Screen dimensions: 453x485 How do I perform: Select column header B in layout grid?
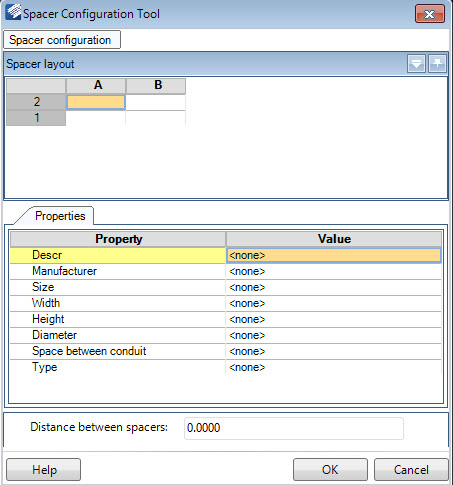[156, 86]
